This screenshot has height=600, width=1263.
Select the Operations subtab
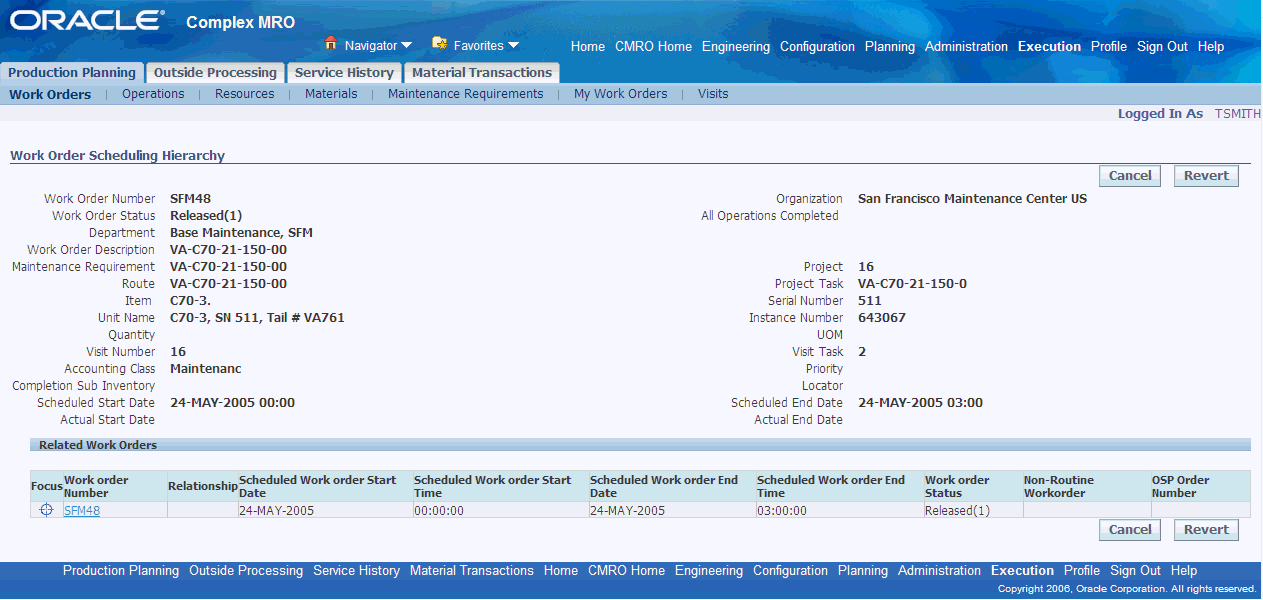153,94
